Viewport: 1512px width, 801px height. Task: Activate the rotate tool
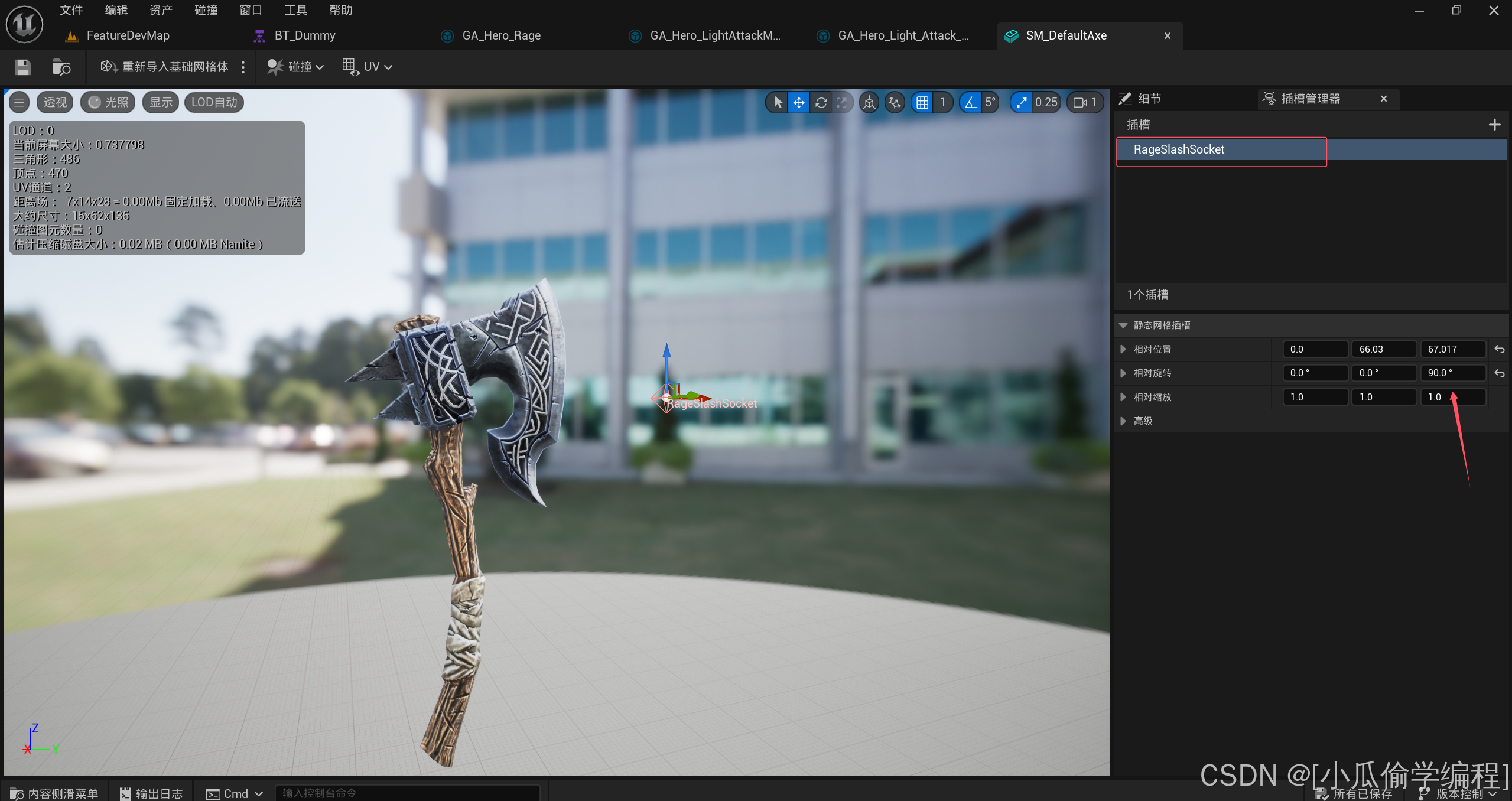click(x=821, y=102)
